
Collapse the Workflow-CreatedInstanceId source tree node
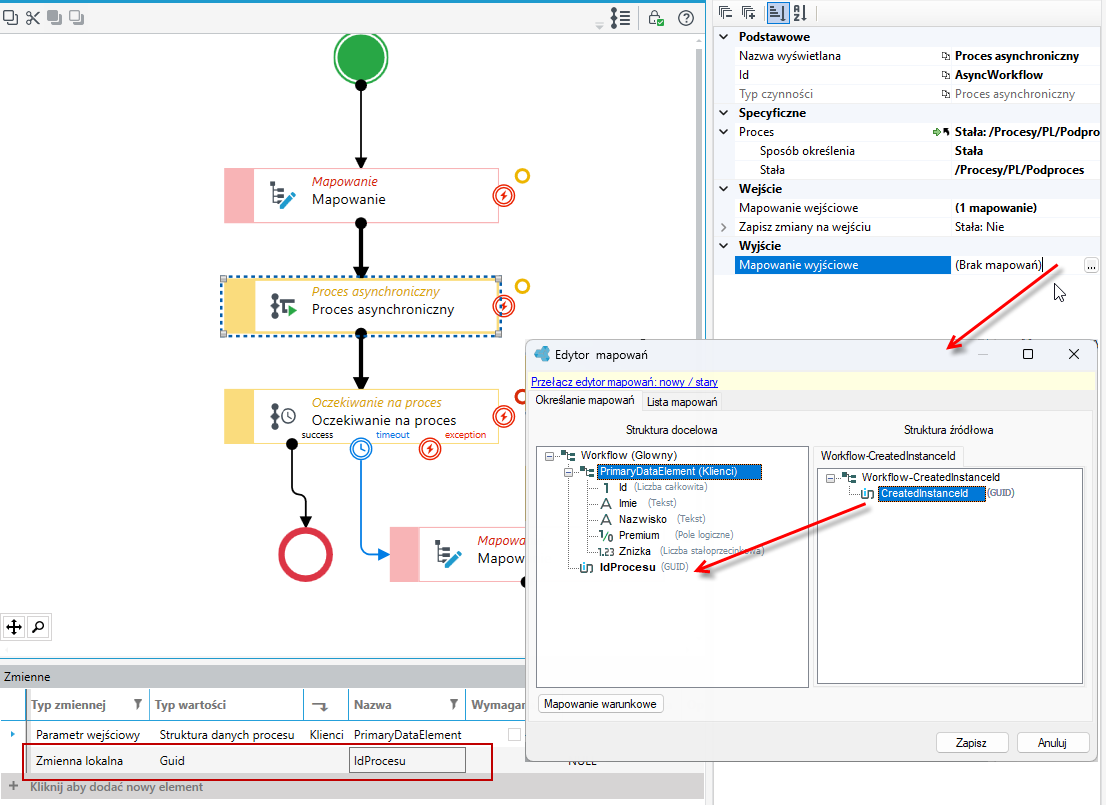[x=831, y=478]
